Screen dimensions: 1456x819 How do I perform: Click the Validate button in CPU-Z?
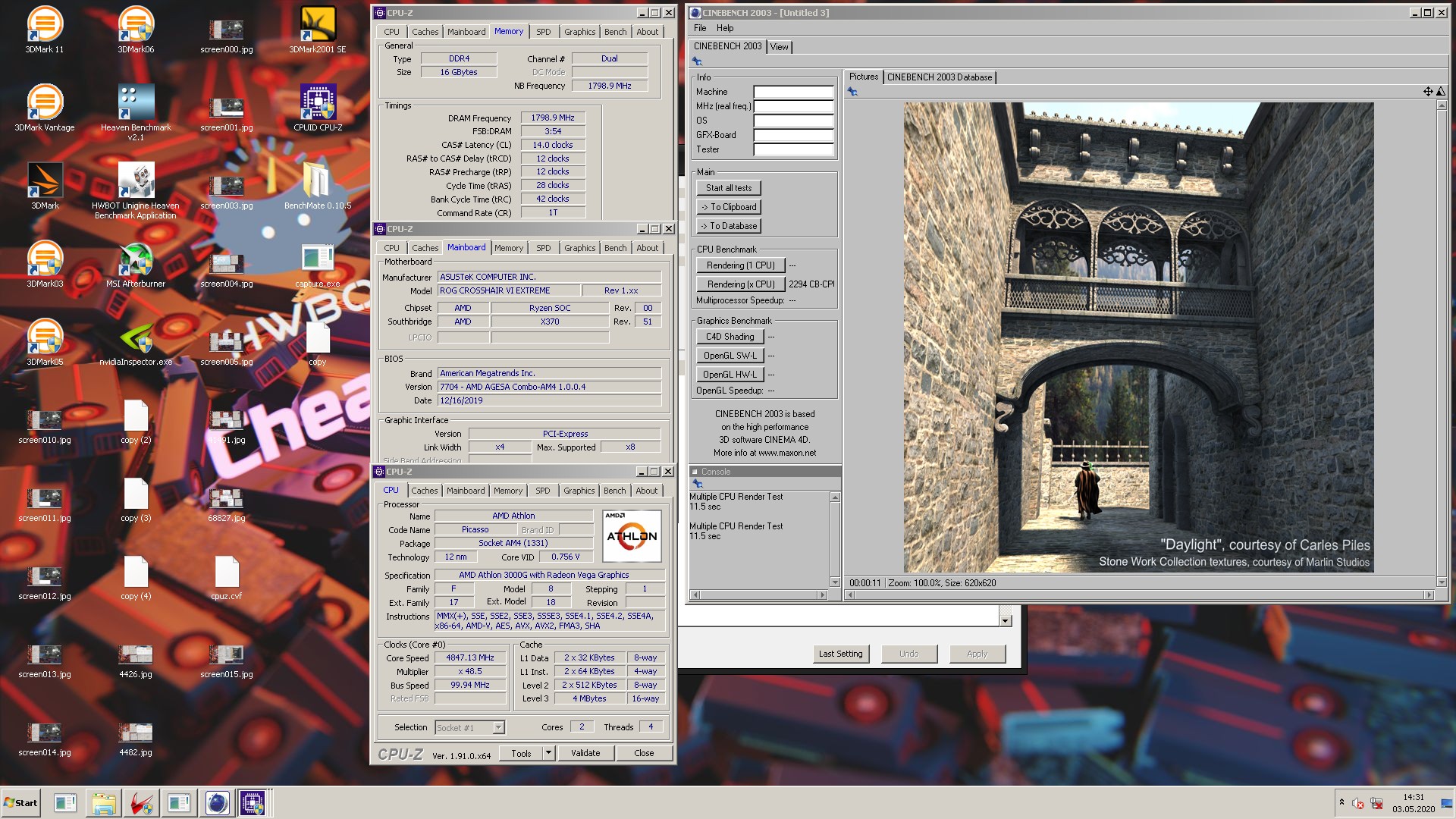click(x=585, y=753)
